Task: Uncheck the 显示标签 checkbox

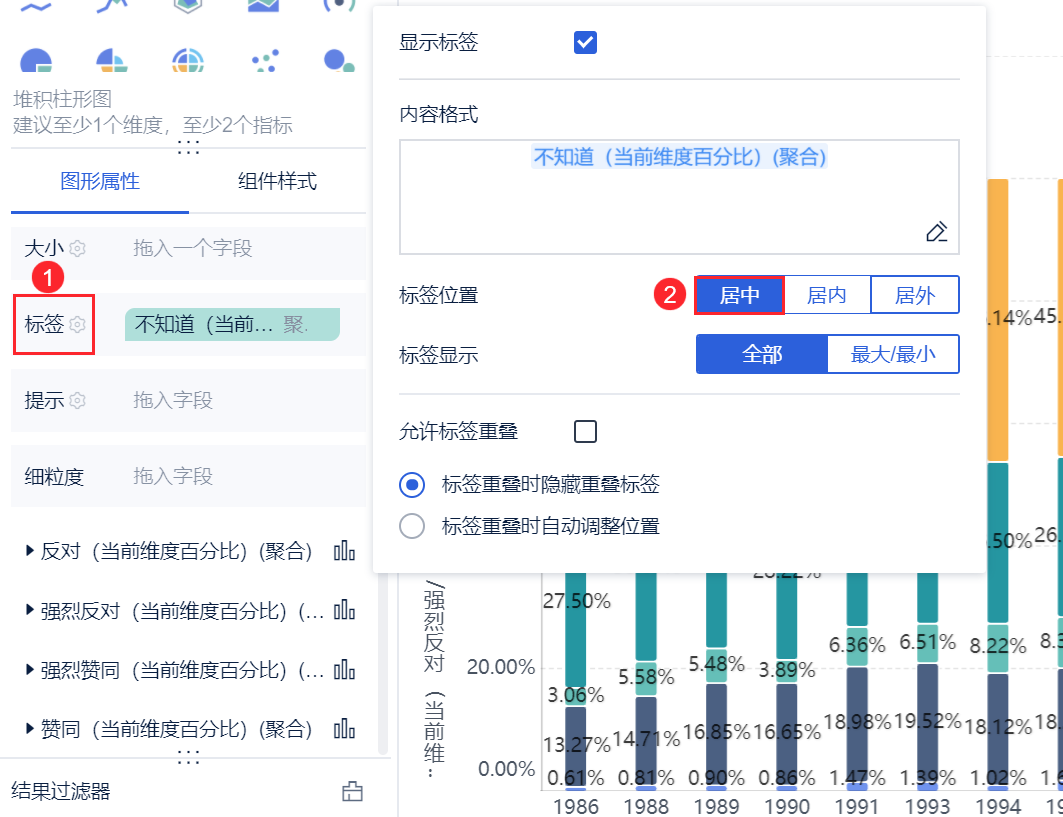Action: point(585,43)
